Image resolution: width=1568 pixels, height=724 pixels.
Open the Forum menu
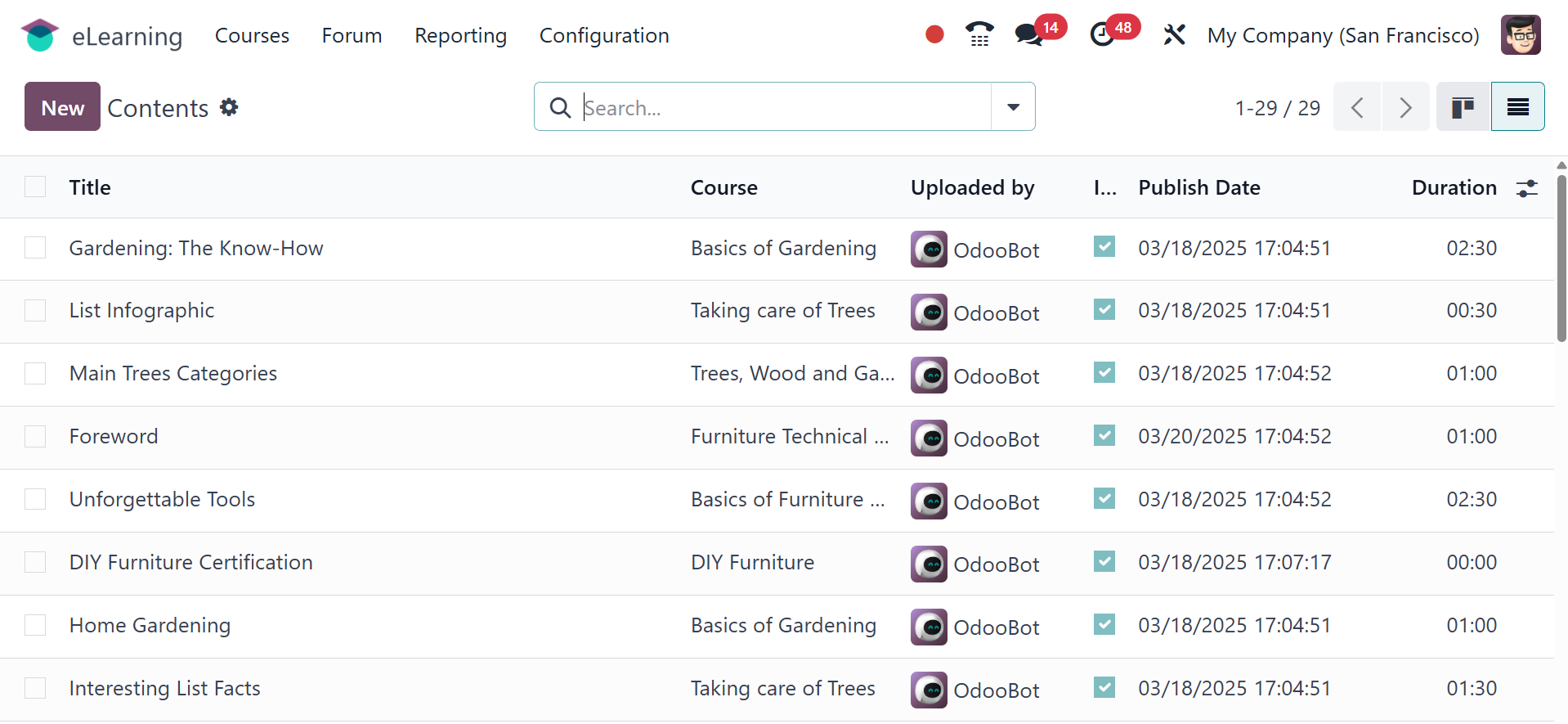tap(352, 35)
